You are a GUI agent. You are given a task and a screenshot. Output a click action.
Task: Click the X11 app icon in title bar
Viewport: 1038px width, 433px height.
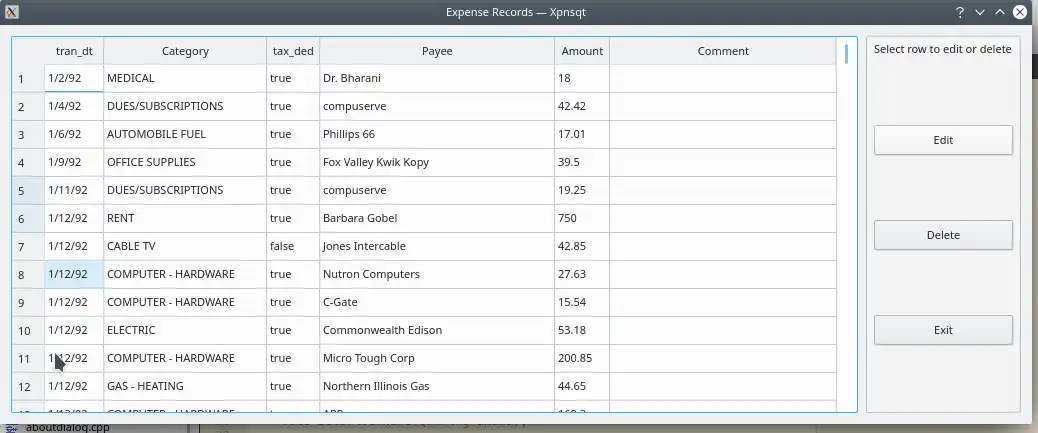pos(12,12)
